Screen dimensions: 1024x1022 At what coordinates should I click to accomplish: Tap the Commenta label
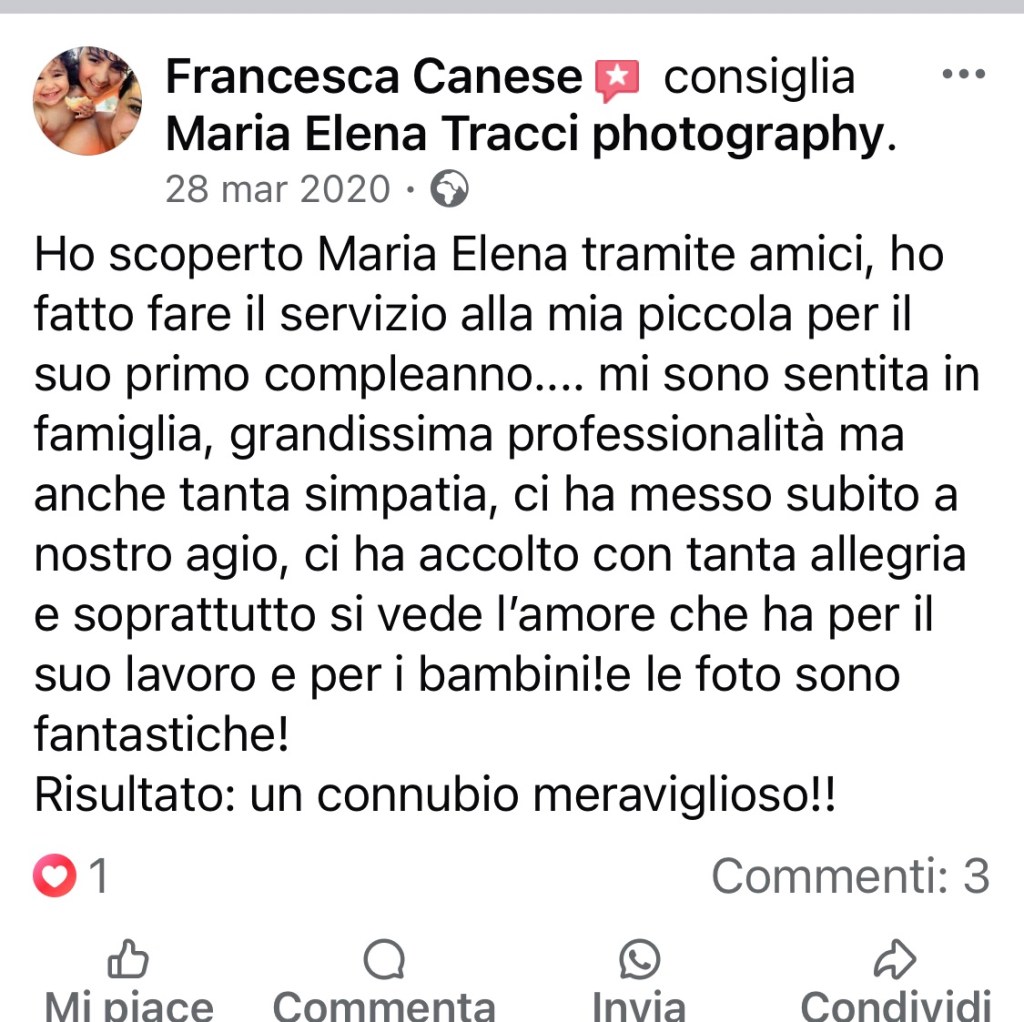(384, 1006)
